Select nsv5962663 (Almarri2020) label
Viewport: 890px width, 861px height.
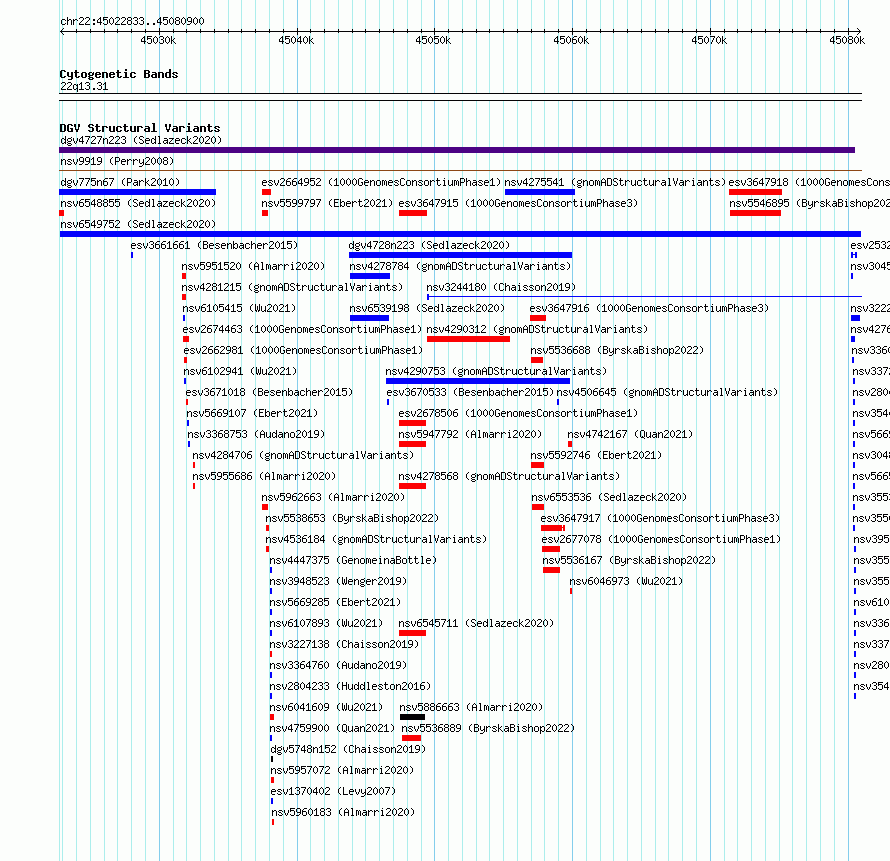(333, 497)
